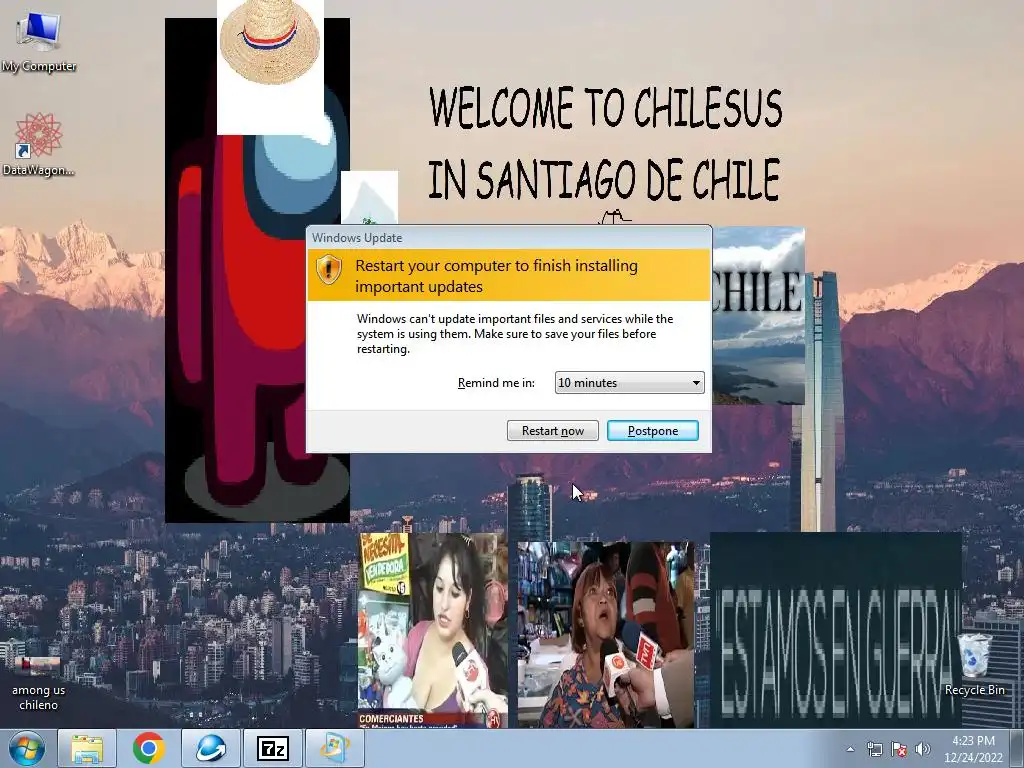The width and height of the screenshot is (1024, 768).
Task: Show hidden tray icons arrow
Action: click(x=850, y=749)
